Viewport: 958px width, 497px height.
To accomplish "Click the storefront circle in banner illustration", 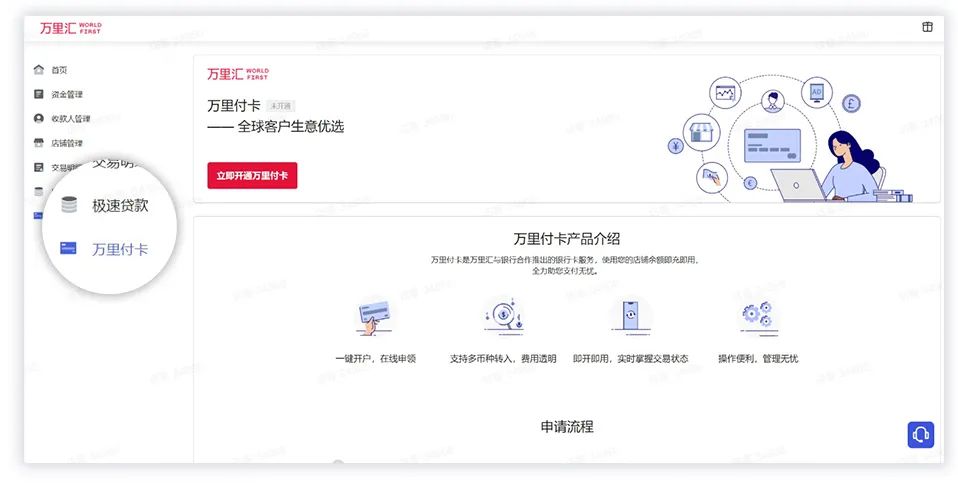I will (x=701, y=133).
